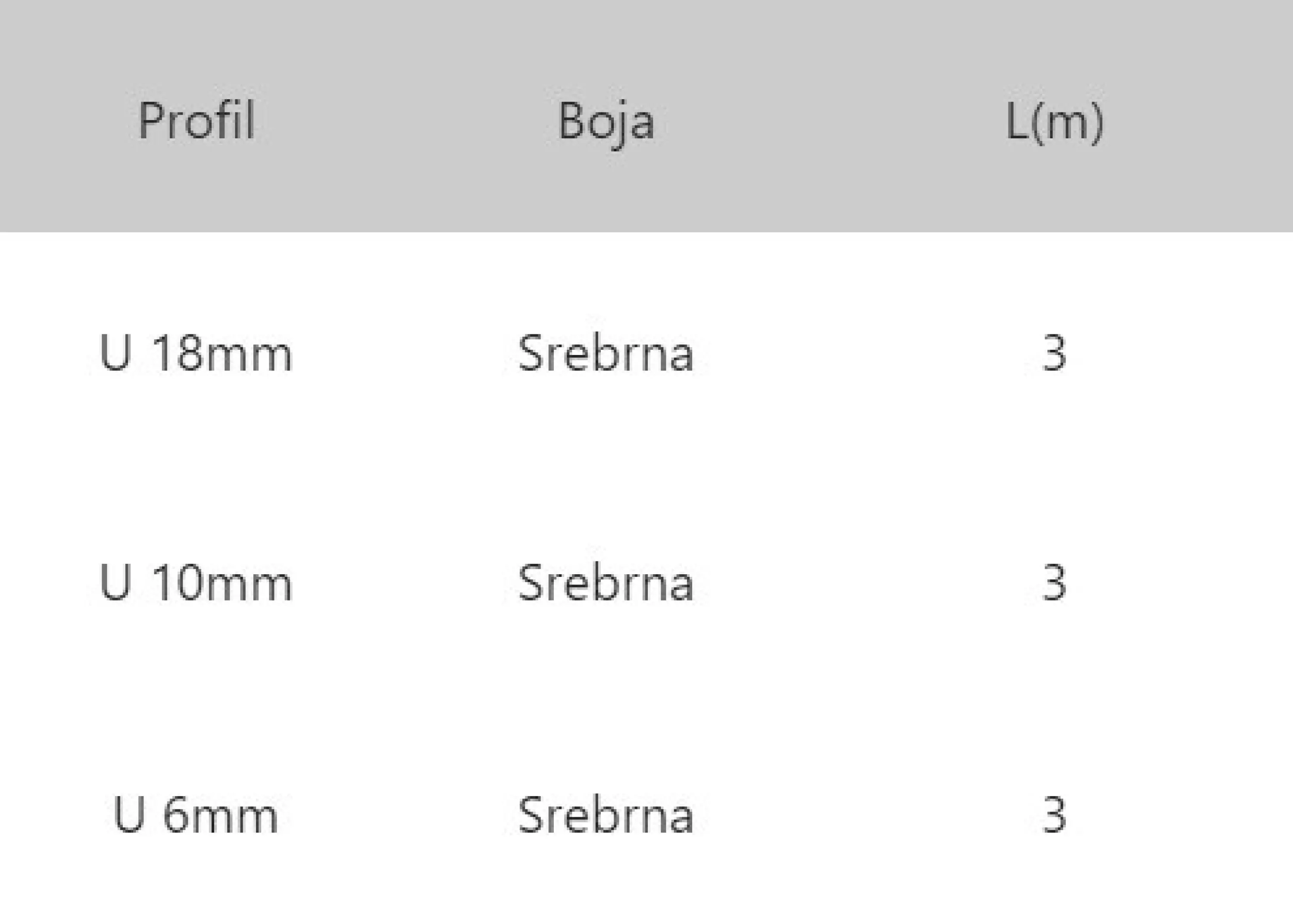
Task: Click blank space between U 10mm and Srebrna
Action: (x=405, y=583)
